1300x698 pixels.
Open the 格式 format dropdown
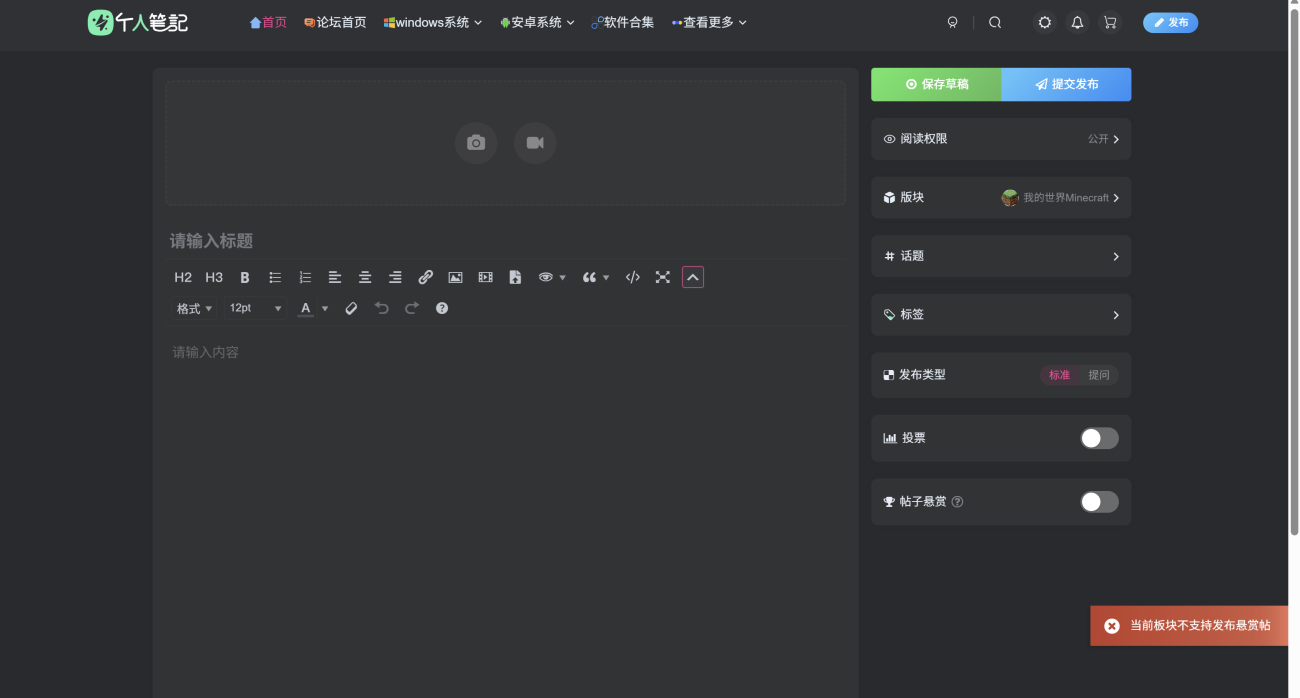click(194, 309)
